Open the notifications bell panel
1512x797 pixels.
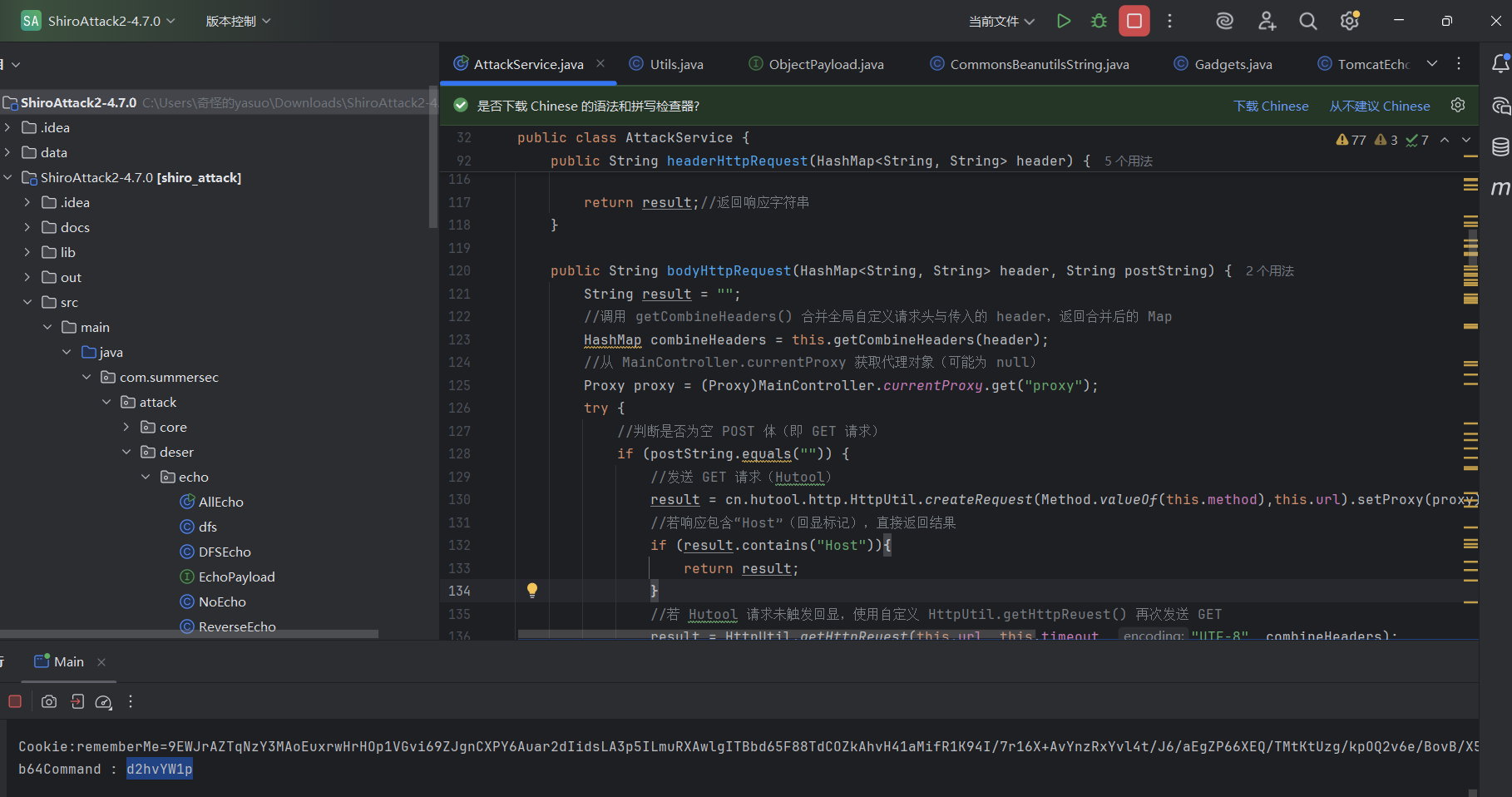(1500, 64)
